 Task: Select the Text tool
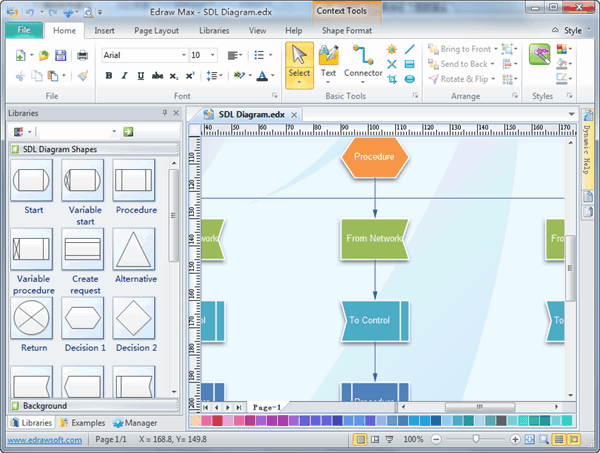pos(328,63)
